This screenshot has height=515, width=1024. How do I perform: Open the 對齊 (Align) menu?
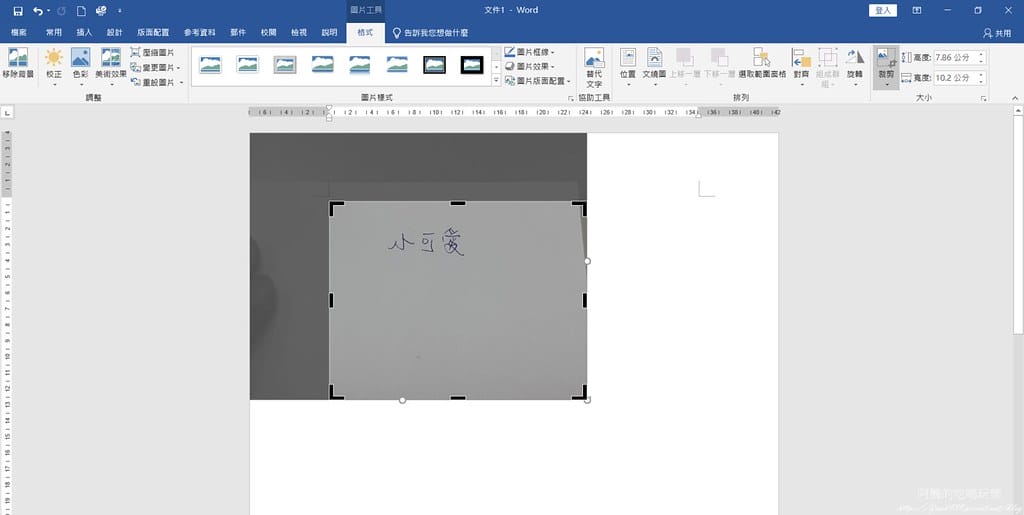point(801,65)
